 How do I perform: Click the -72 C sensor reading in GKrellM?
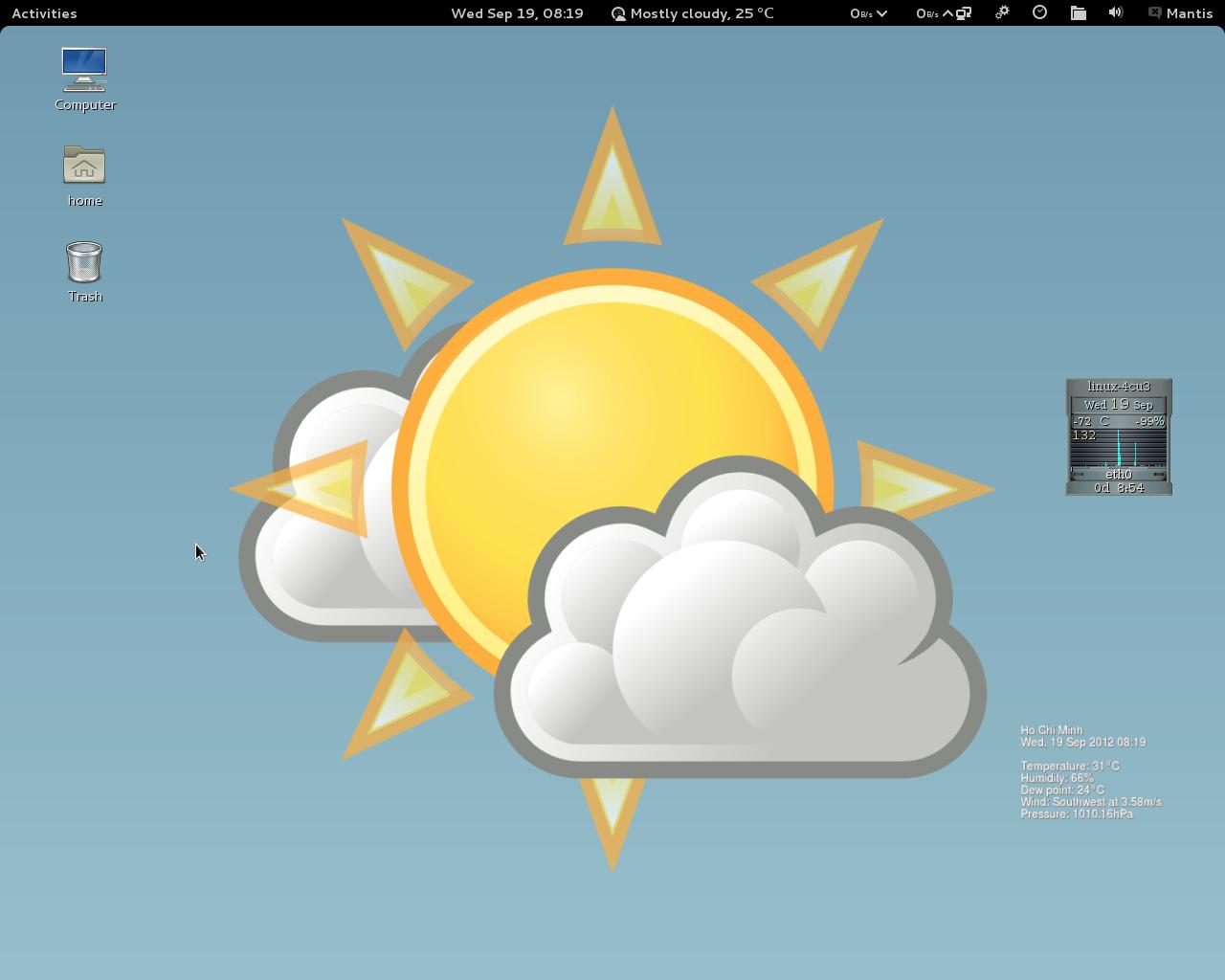1091,421
